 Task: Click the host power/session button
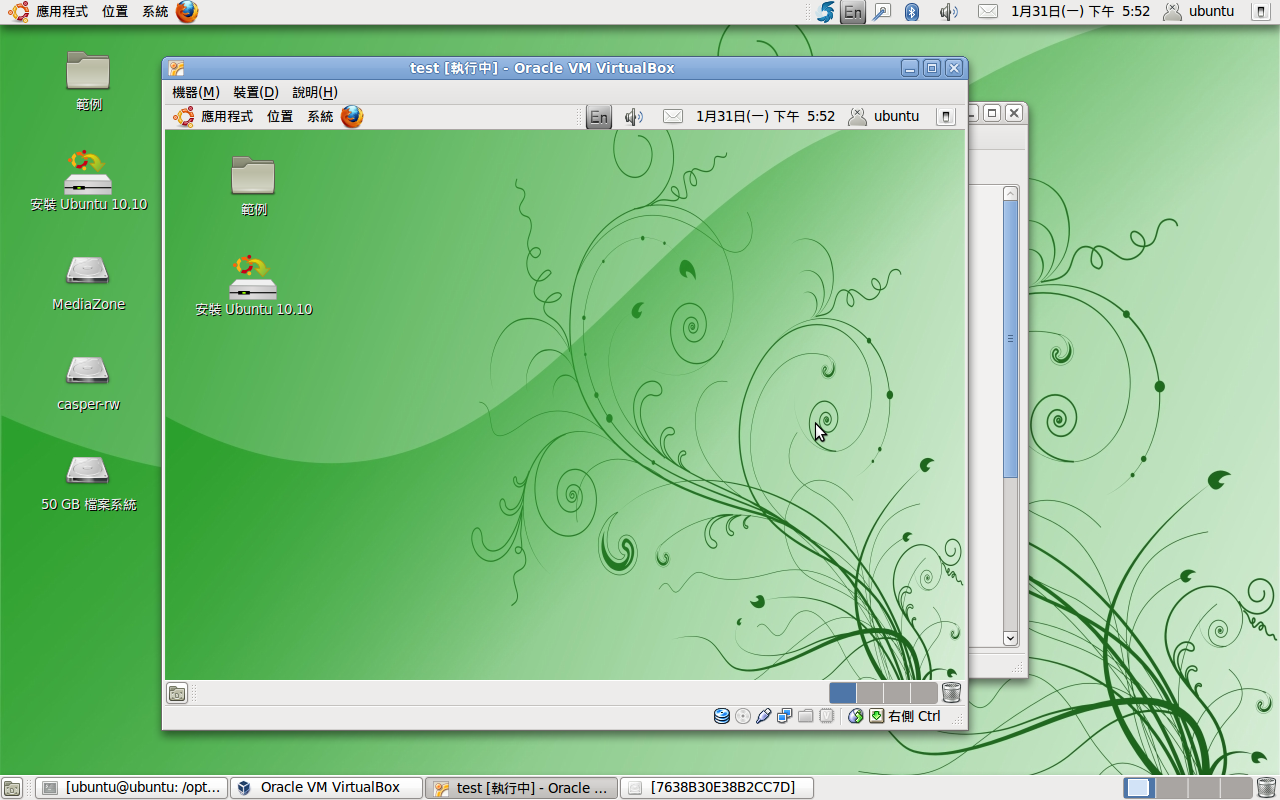pyautogui.click(x=1260, y=12)
